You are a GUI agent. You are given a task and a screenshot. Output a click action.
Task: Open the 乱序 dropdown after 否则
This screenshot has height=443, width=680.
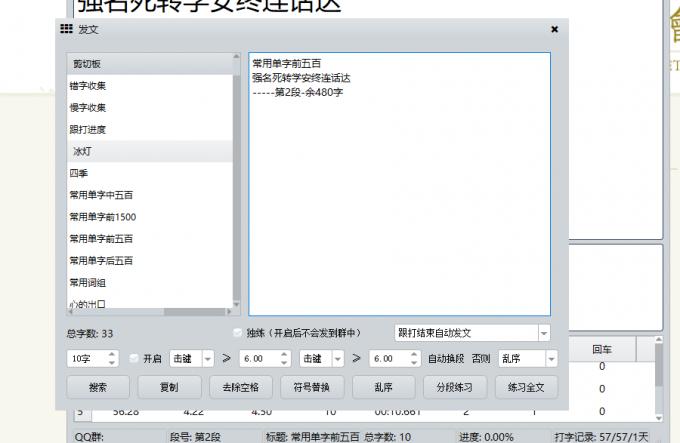[551, 359]
